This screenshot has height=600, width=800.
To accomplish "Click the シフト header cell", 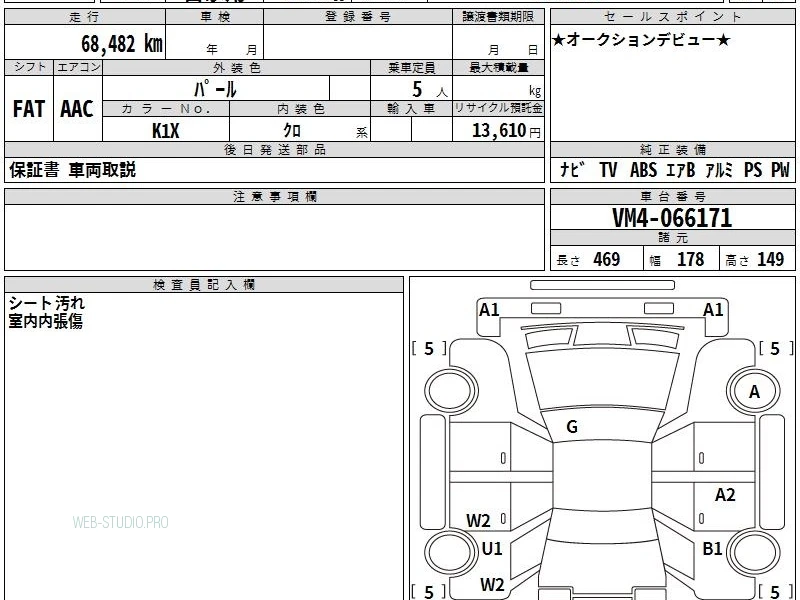I will (29, 67).
